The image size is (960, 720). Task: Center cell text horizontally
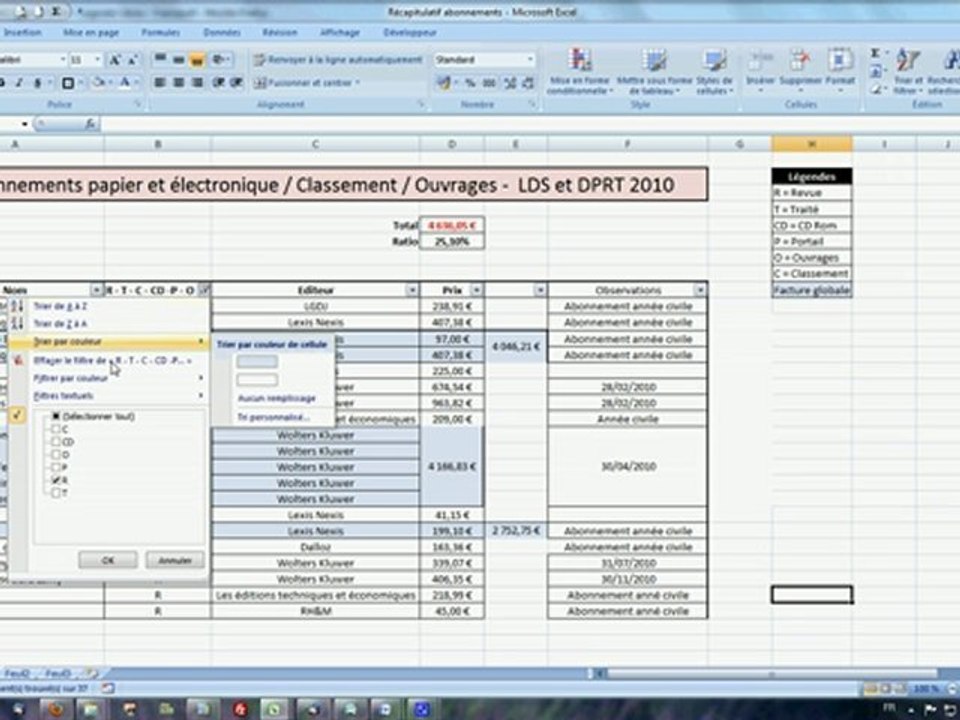click(x=179, y=82)
